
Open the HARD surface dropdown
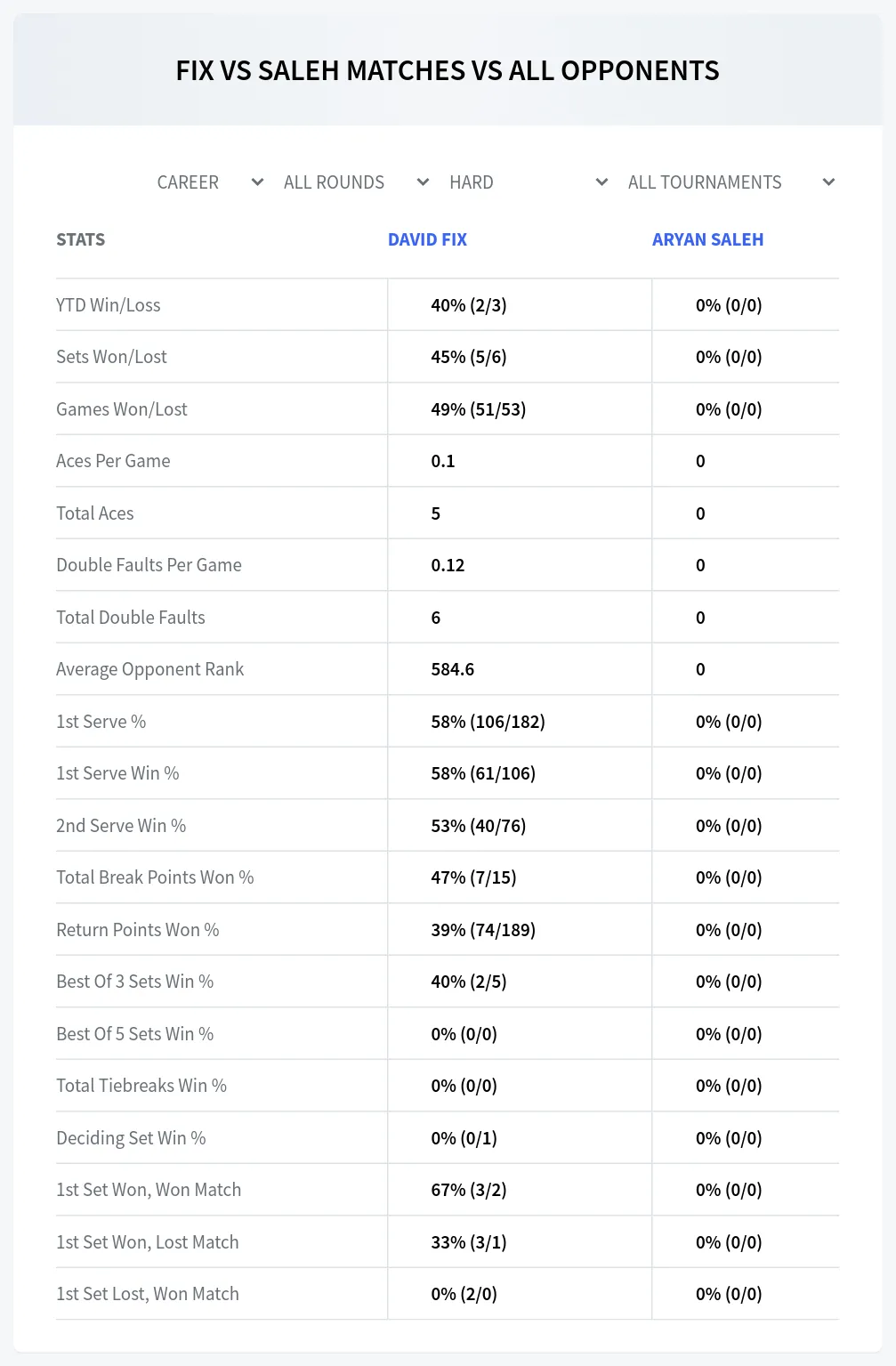click(x=529, y=182)
